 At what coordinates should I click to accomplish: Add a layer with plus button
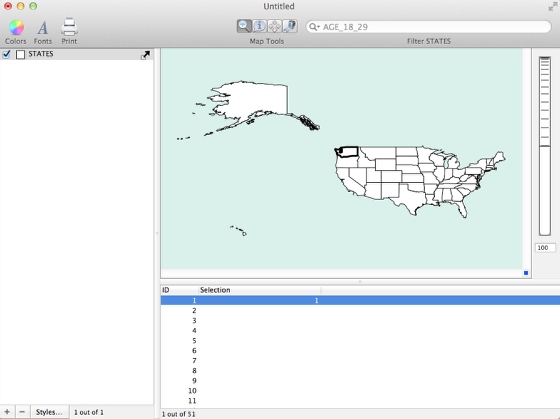[x=7, y=412]
